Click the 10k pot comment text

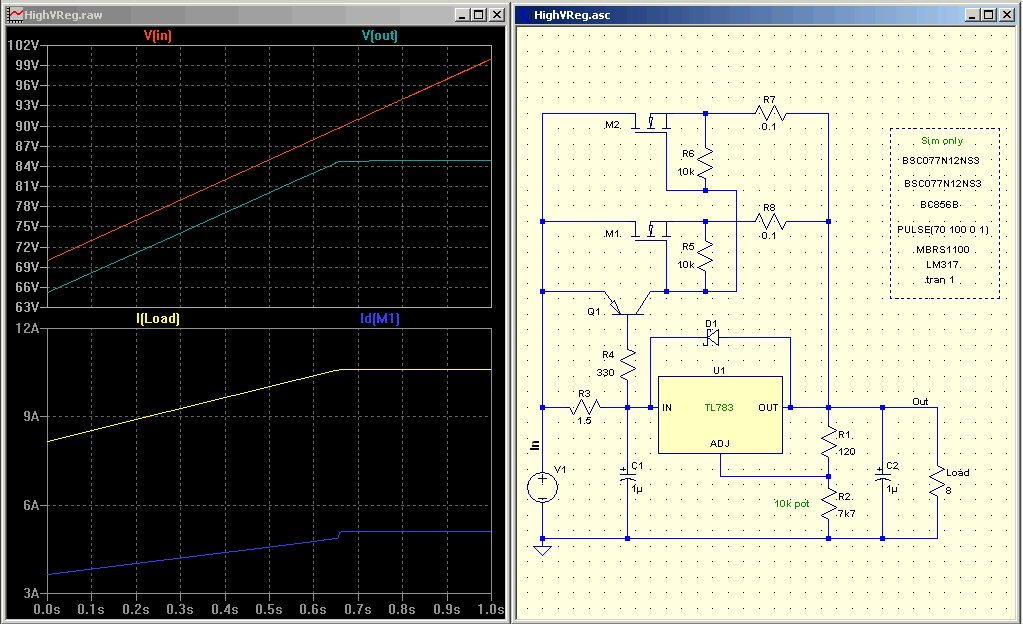pyautogui.click(x=791, y=504)
